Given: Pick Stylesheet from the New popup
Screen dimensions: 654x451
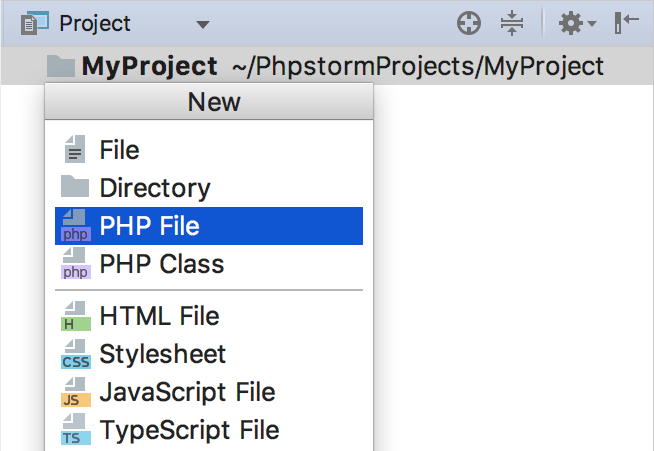Looking at the screenshot, I should (x=209, y=354).
